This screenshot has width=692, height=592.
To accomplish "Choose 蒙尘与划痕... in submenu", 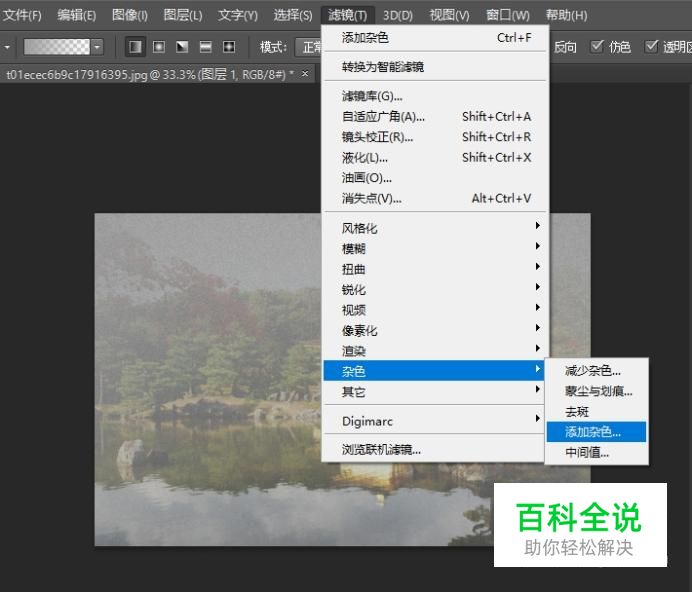I will coord(596,391).
